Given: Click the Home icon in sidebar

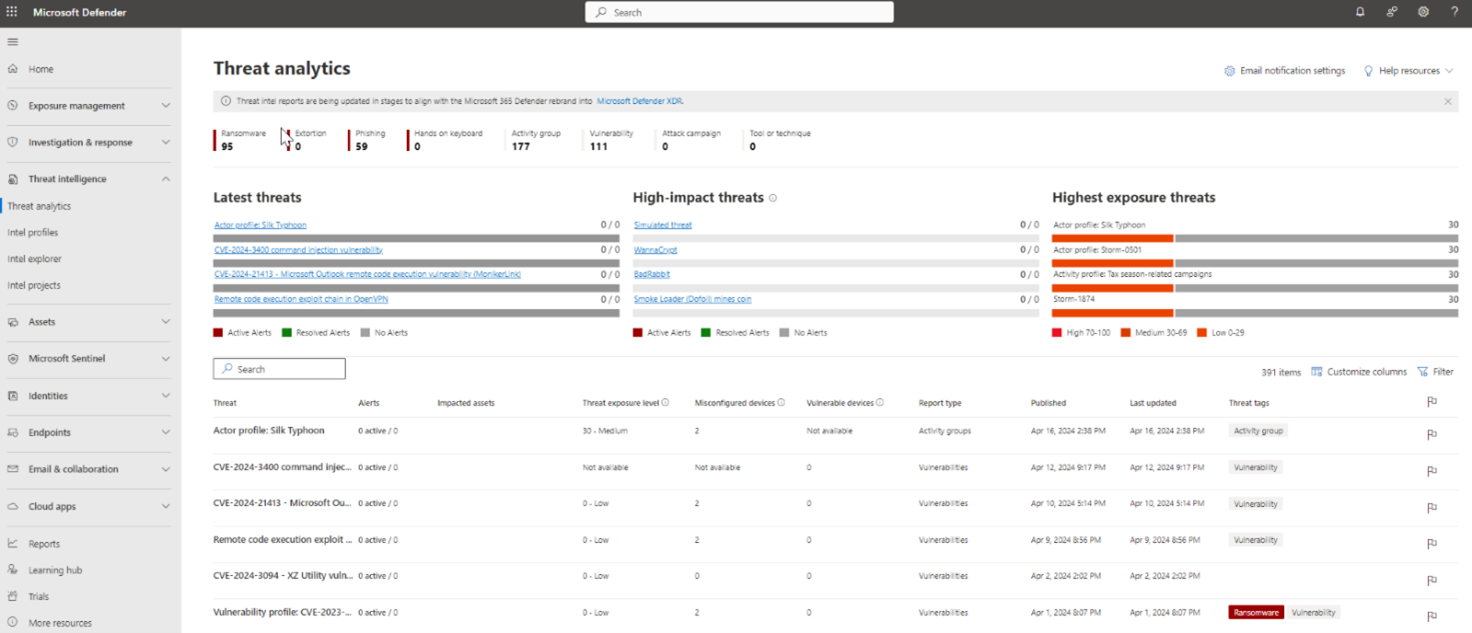Looking at the screenshot, I should tap(13, 69).
